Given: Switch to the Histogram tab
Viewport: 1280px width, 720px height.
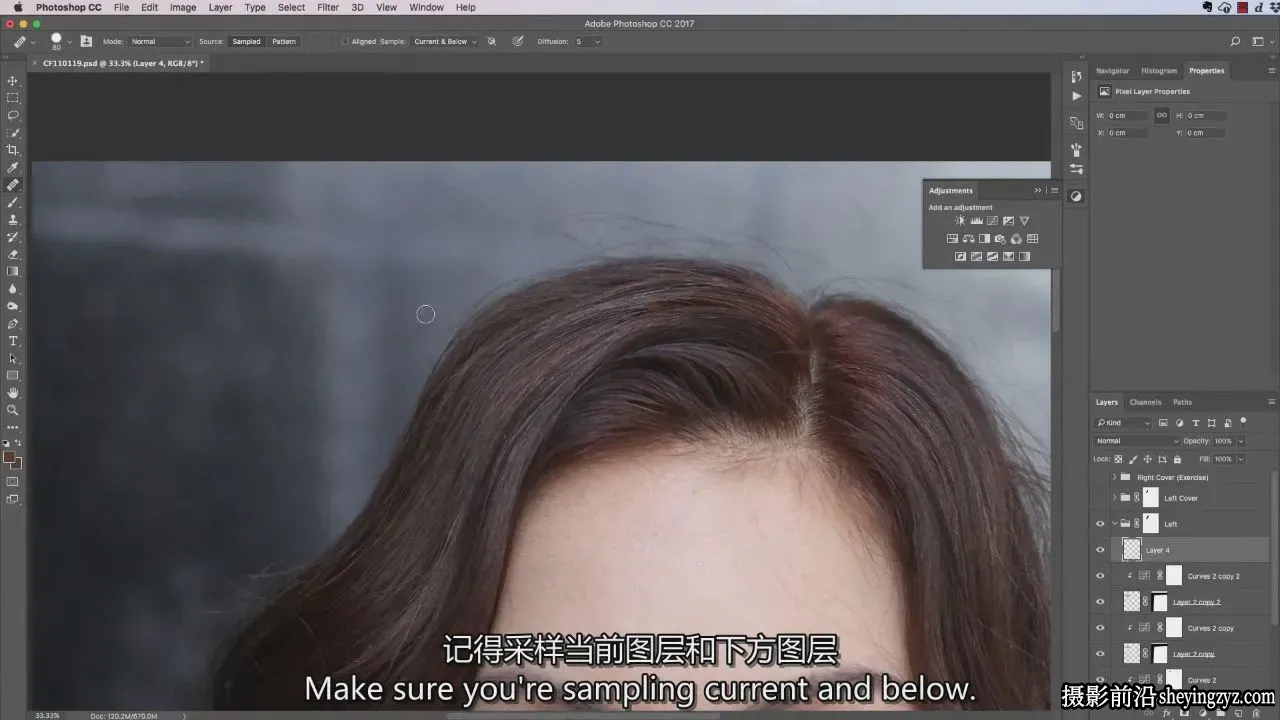Looking at the screenshot, I should (x=1159, y=71).
